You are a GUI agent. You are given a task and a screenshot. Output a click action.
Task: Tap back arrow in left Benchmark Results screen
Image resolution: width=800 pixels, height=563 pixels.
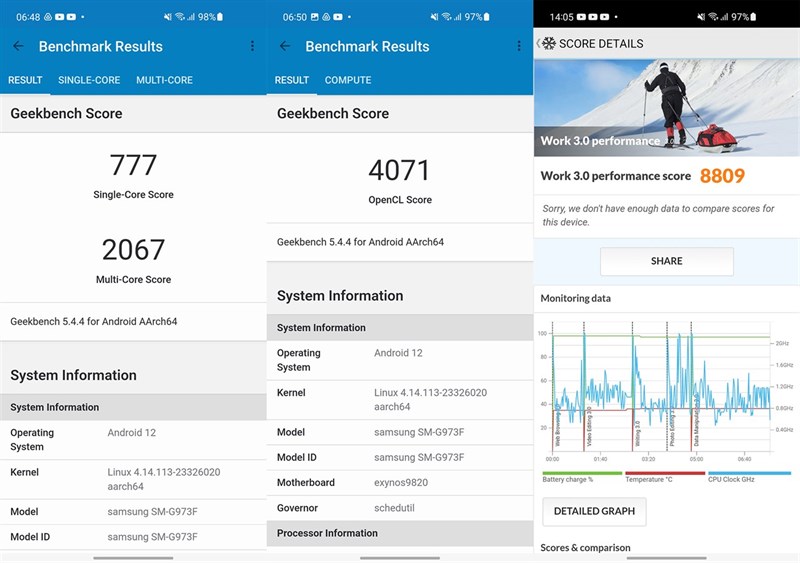pyautogui.click(x=18, y=46)
